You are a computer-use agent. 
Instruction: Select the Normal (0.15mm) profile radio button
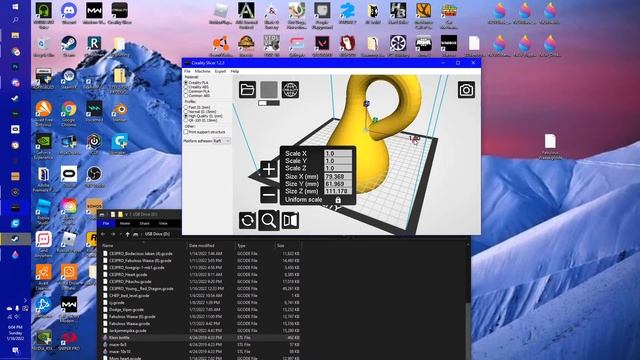[x=186, y=111]
